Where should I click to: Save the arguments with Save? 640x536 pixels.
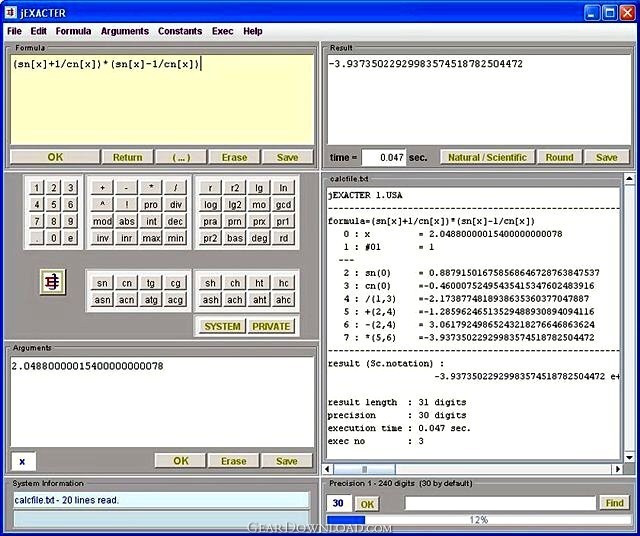click(x=287, y=461)
